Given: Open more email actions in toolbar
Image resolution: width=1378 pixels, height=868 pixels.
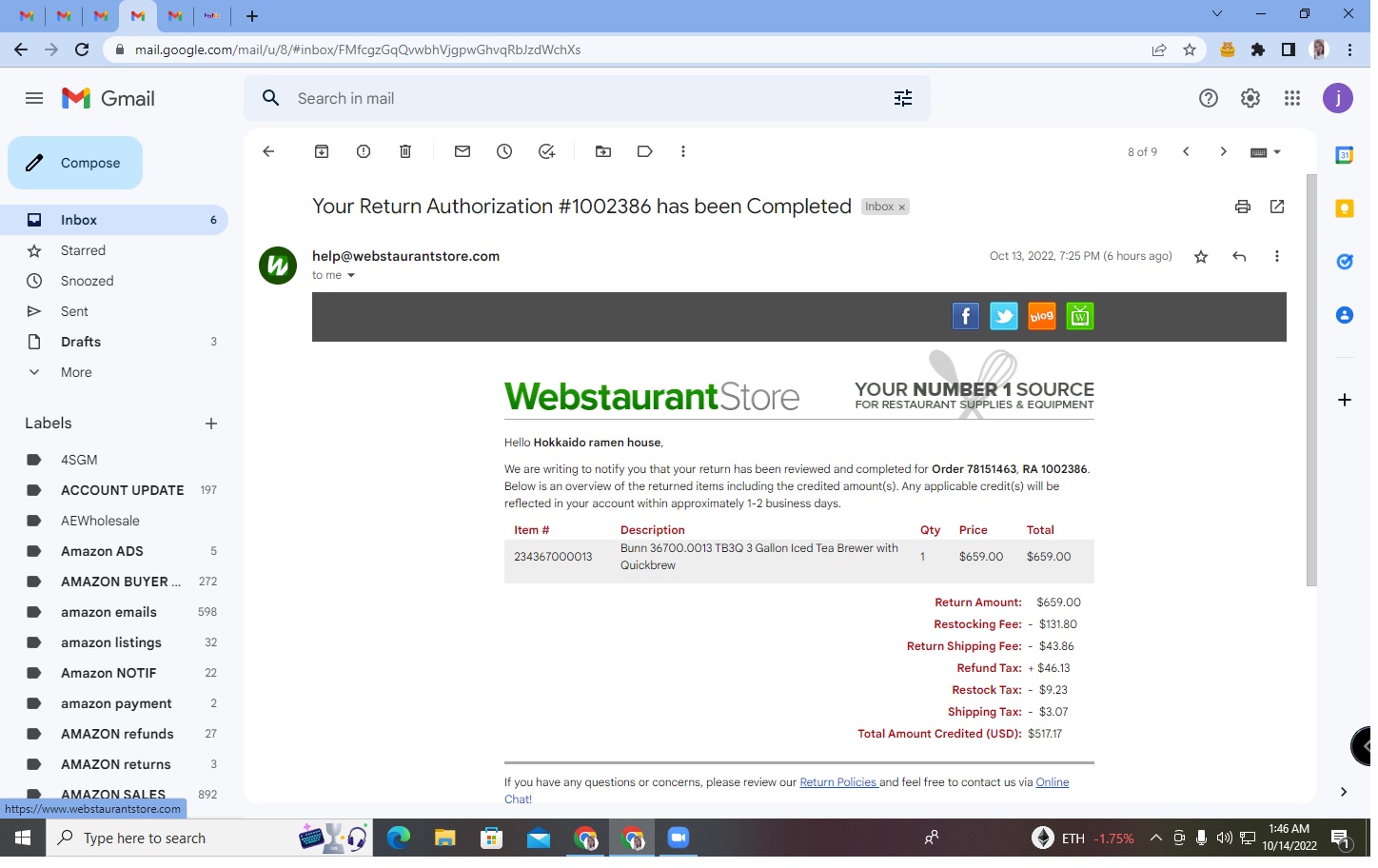Looking at the screenshot, I should 683,151.
